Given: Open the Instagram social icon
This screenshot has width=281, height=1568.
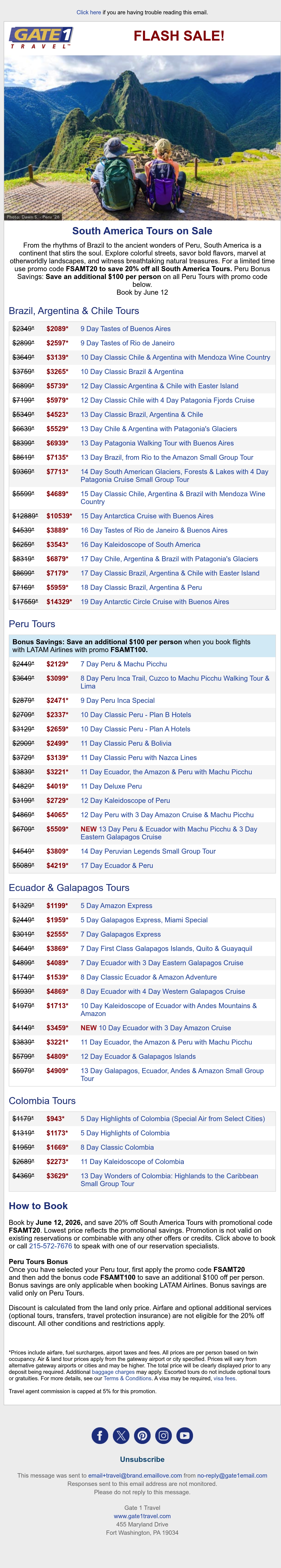Looking at the screenshot, I should pyautogui.click(x=164, y=1435).
